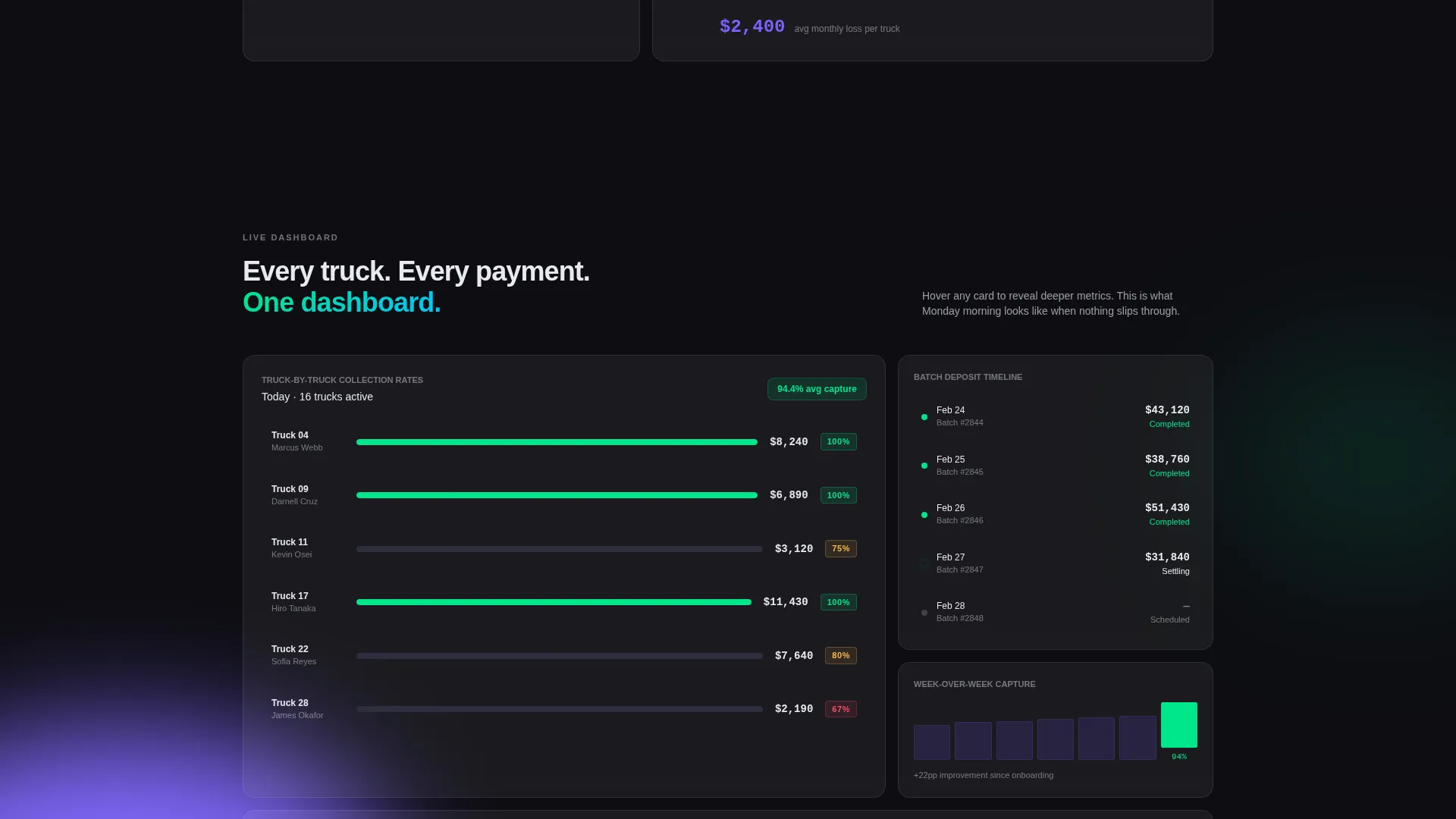
Task: Click Truck 17 collection progress bar
Action: click(554, 602)
